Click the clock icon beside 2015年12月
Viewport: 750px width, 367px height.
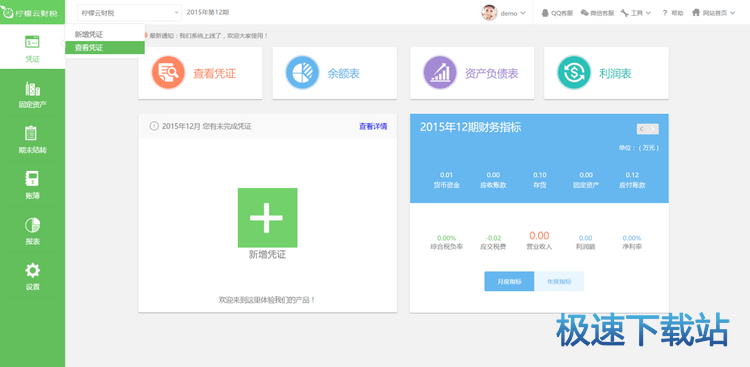tap(154, 126)
